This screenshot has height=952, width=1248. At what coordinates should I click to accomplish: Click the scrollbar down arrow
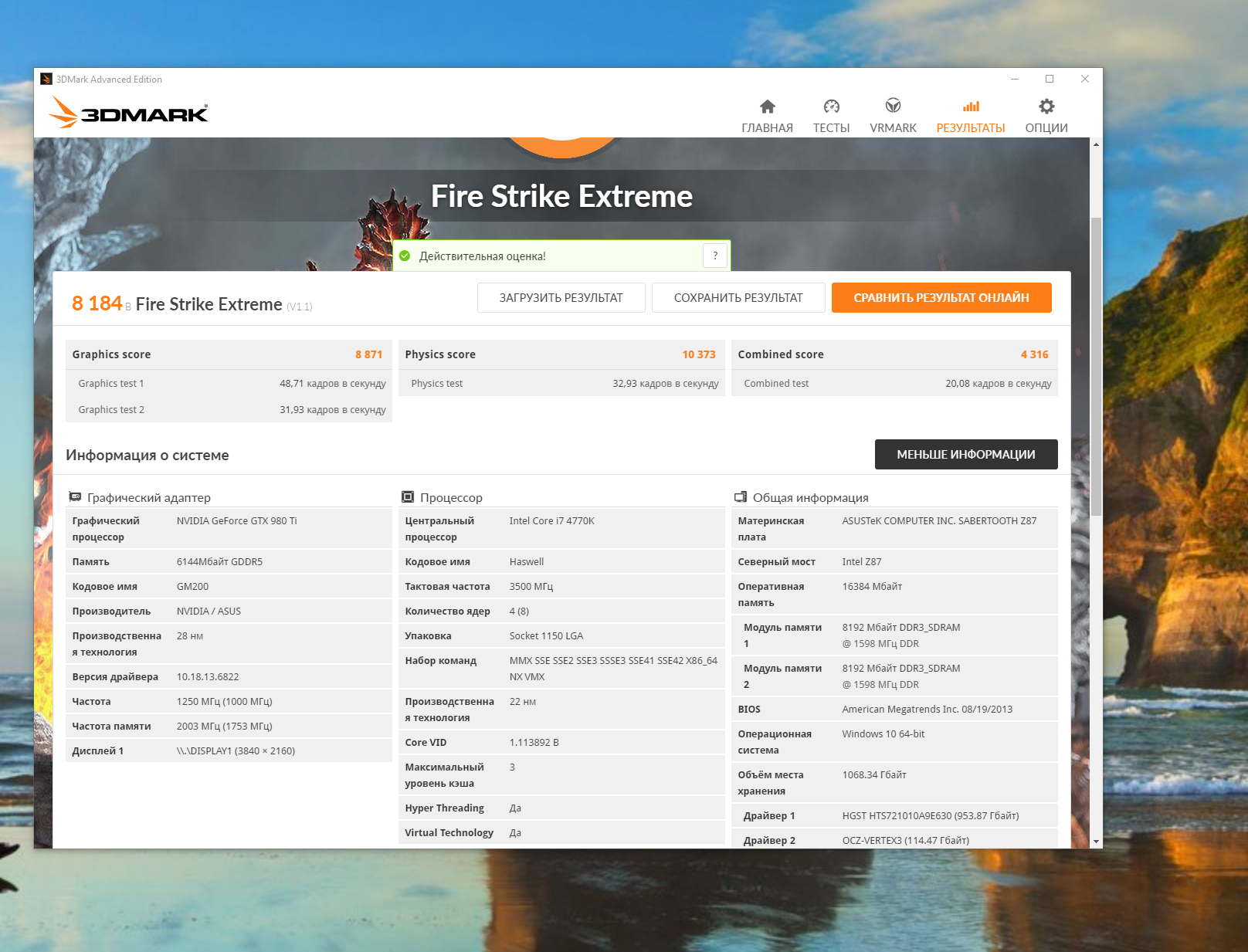coord(1096,842)
